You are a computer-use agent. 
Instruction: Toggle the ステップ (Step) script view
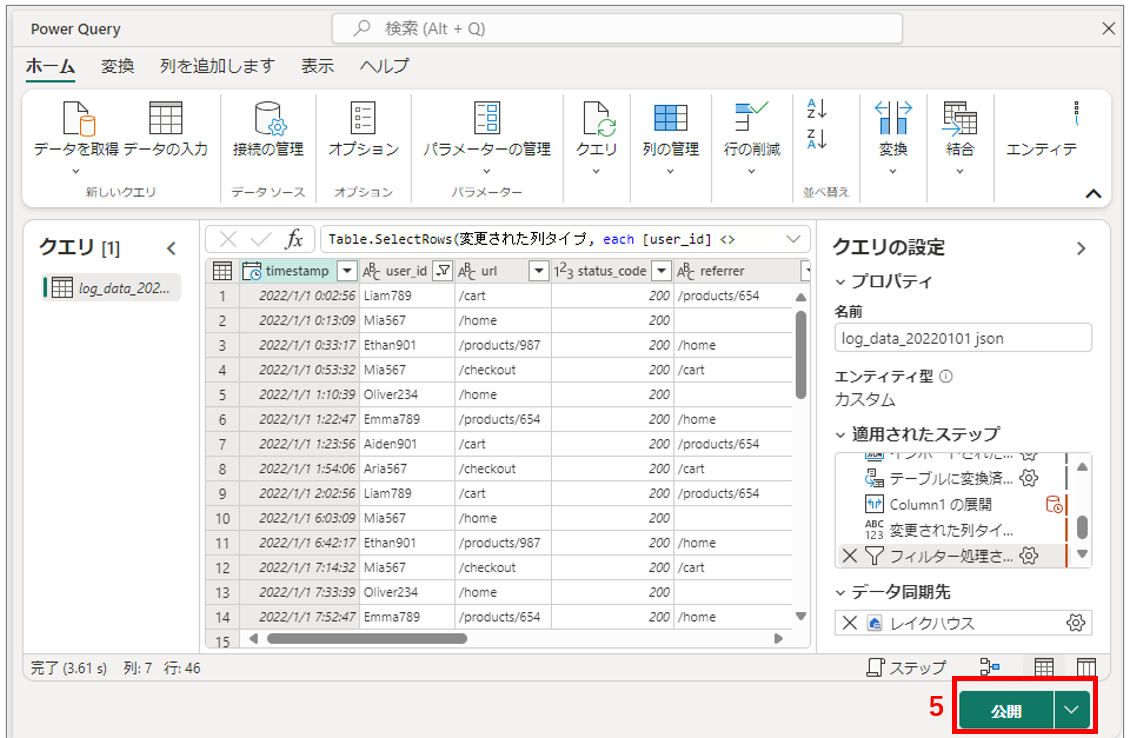[906, 667]
